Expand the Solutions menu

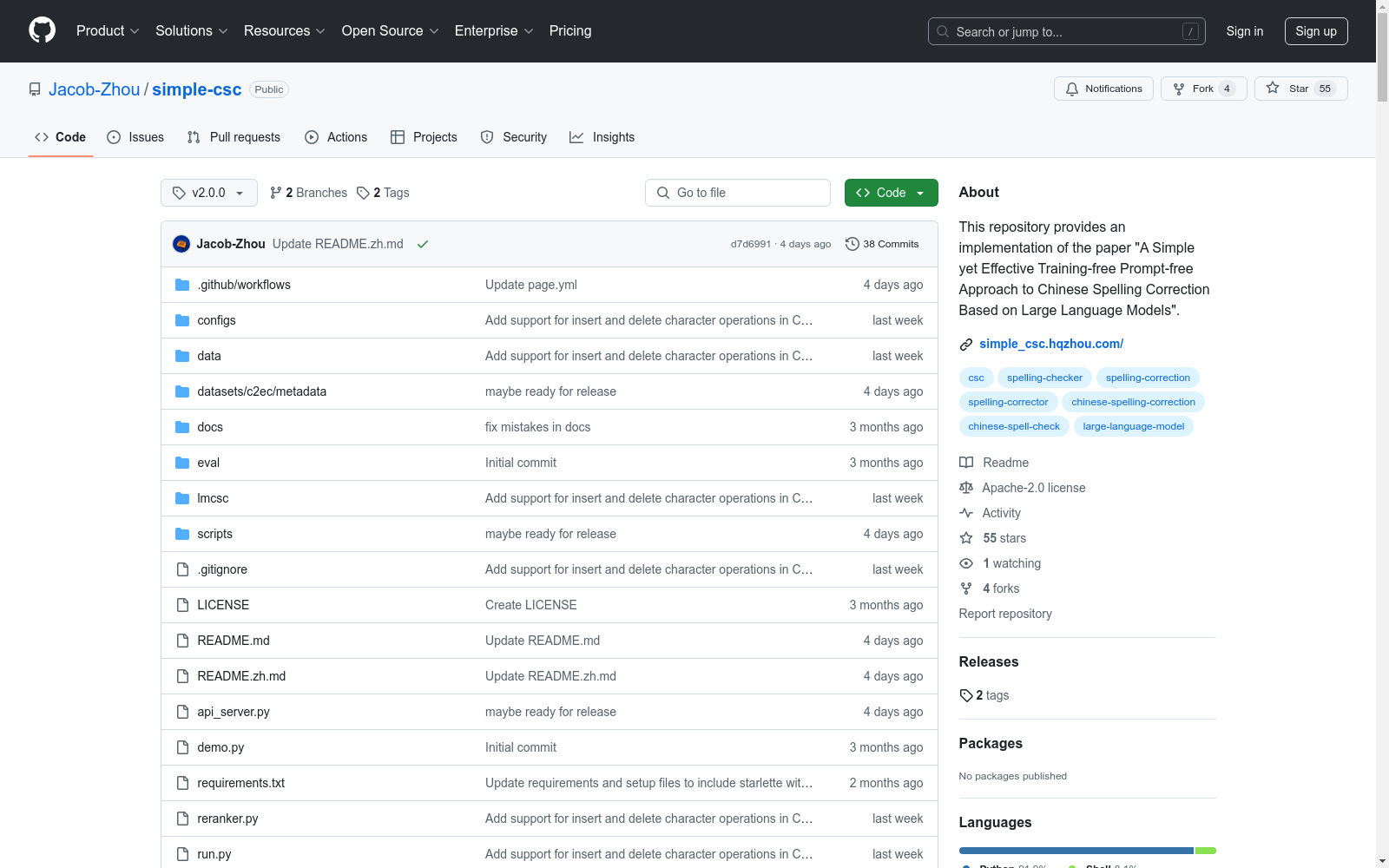(192, 31)
